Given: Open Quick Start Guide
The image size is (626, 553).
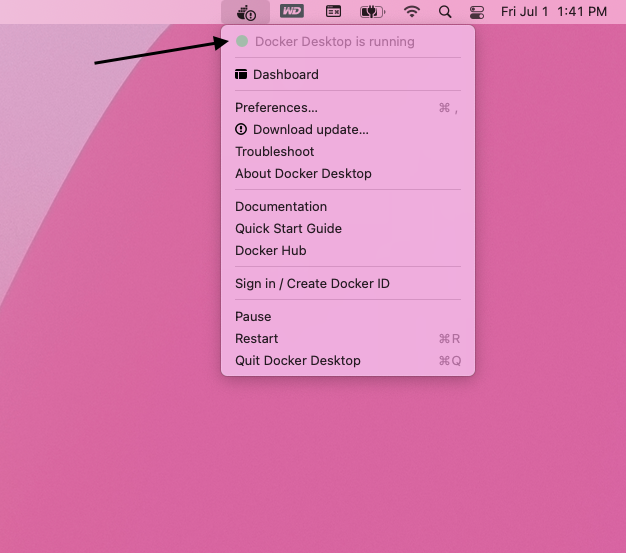Looking at the screenshot, I should point(348,228).
